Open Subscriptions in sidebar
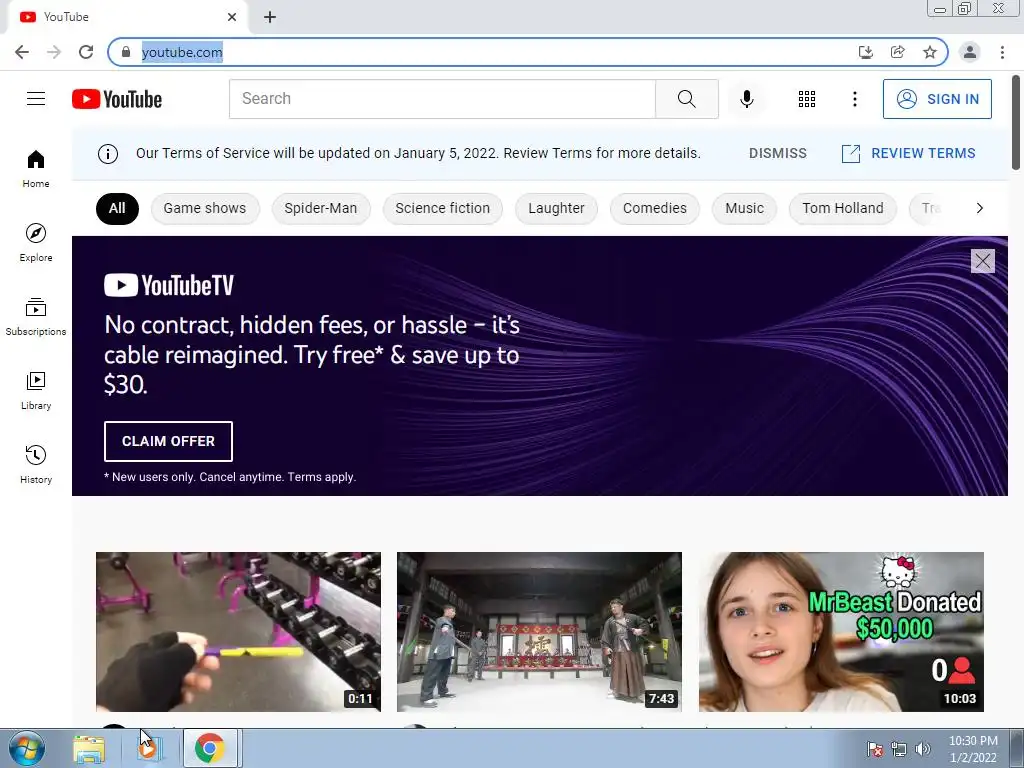The image size is (1024, 768). (36, 317)
